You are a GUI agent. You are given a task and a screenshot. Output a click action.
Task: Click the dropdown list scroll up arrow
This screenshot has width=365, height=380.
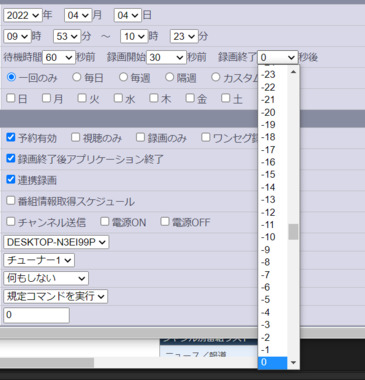click(x=293, y=72)
